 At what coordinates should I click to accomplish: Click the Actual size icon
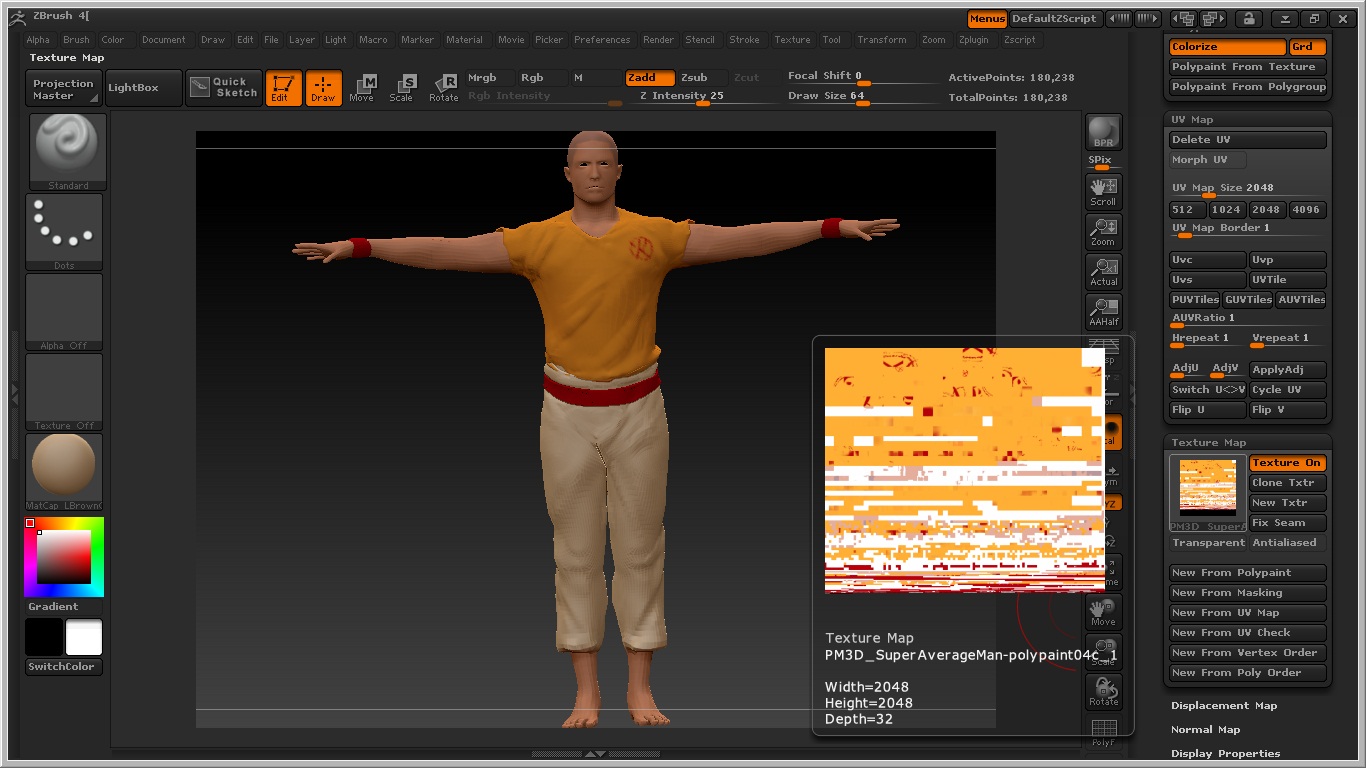pos(1104,271)
